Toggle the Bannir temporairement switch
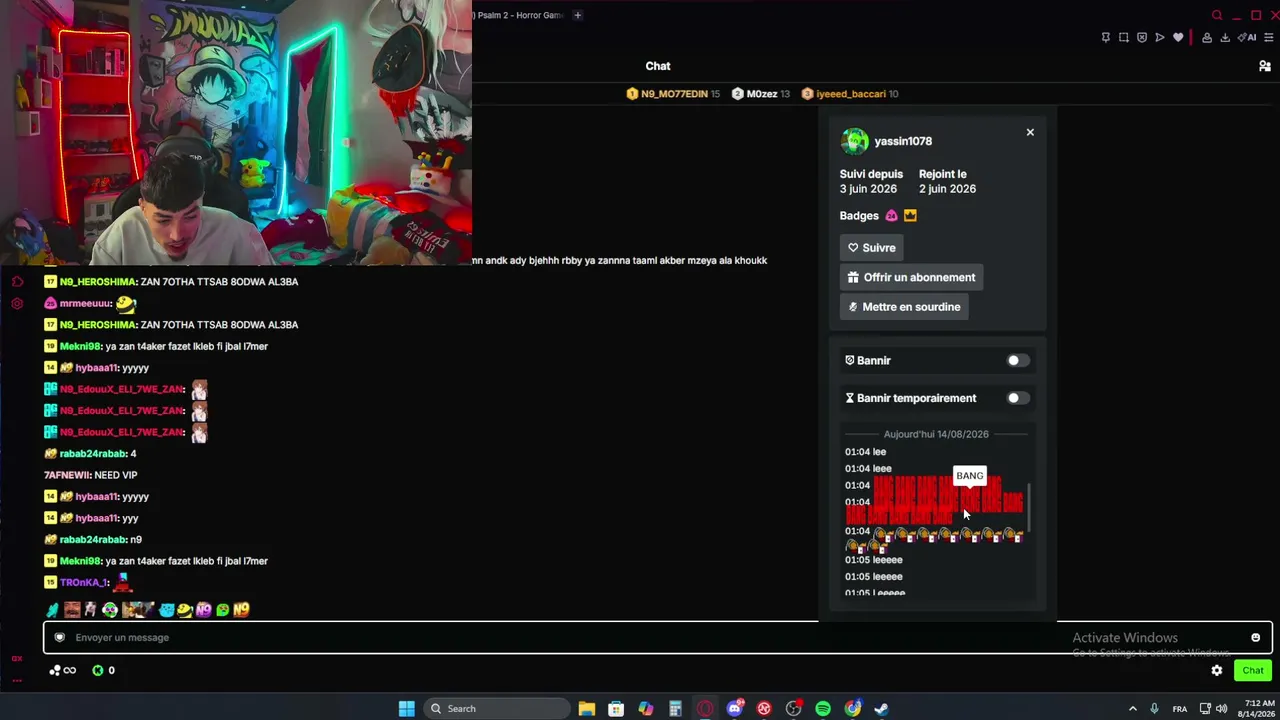This screenshot has height=720, width=1280. coord(1017,398)
